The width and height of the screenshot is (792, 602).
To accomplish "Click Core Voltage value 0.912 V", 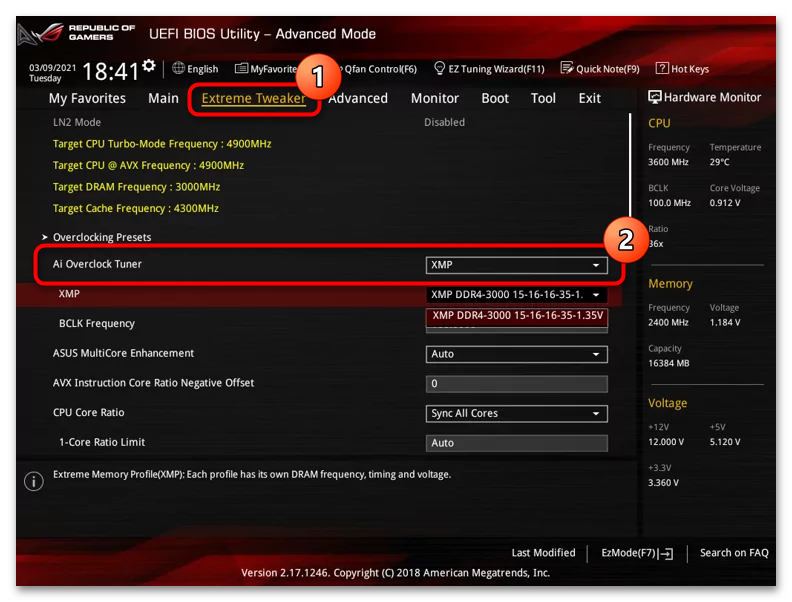I will 725,203.
